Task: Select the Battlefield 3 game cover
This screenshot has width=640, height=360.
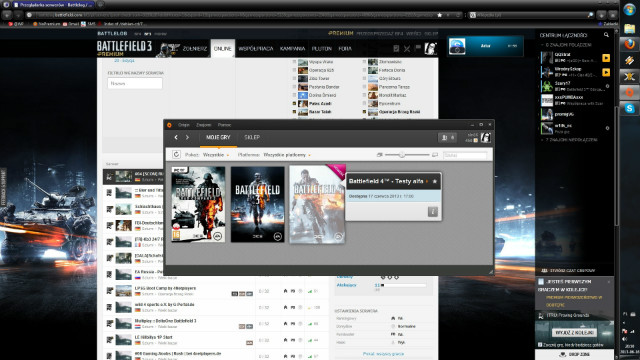Action: pyautogui.click(x=258, y=204)
